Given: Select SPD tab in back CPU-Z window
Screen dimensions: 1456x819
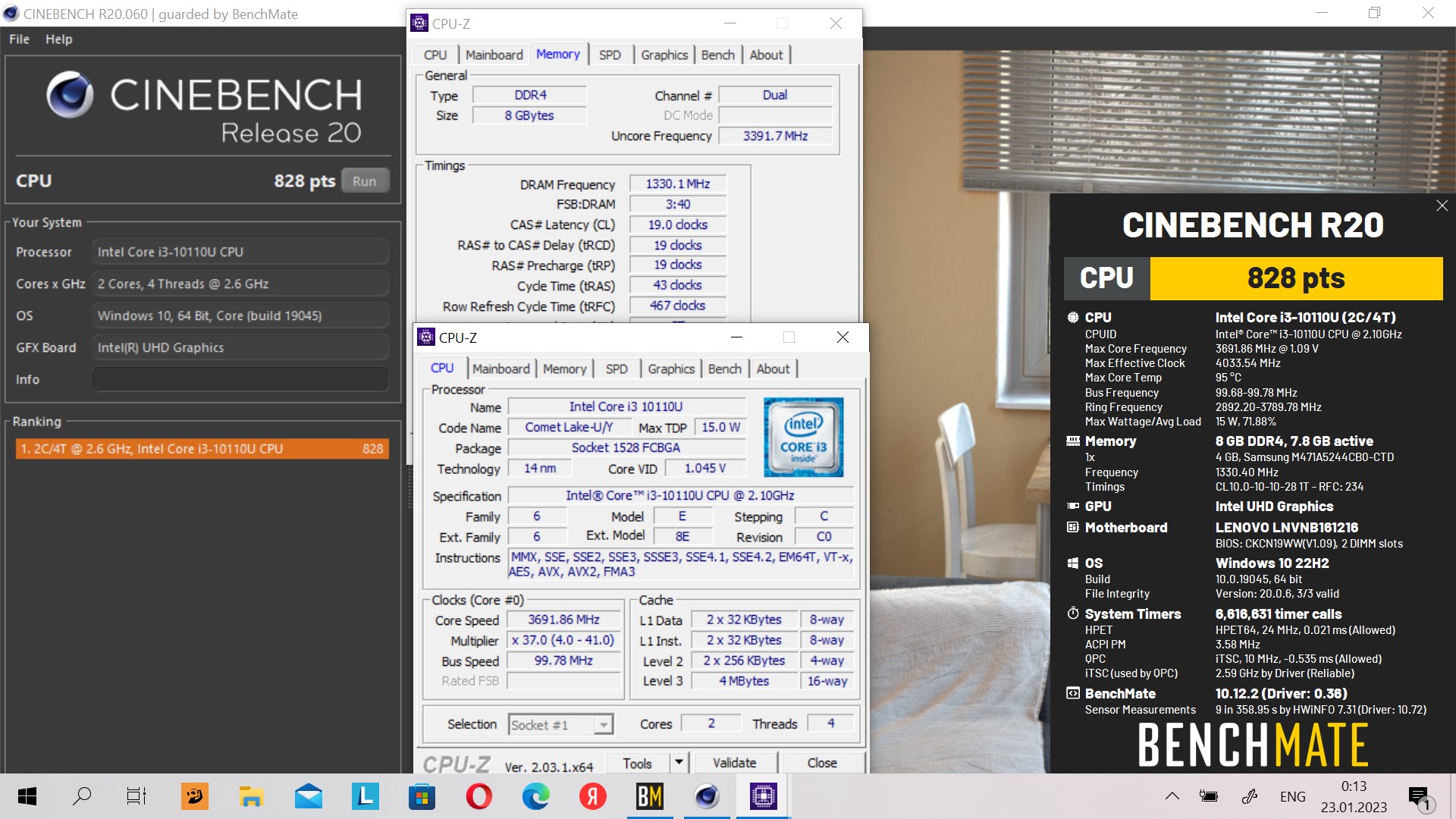Looking at the screenshot, I should 610,55.
